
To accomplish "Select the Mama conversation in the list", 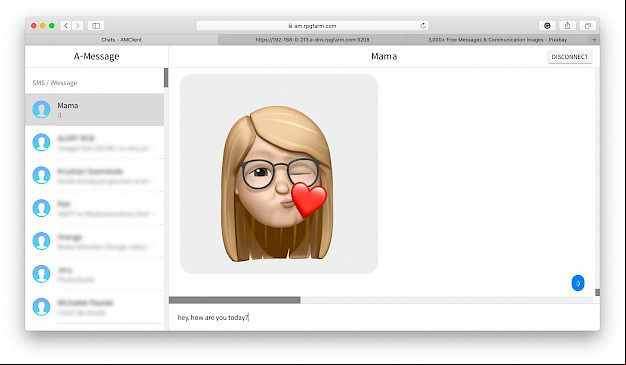I will [x=95, y=109].
